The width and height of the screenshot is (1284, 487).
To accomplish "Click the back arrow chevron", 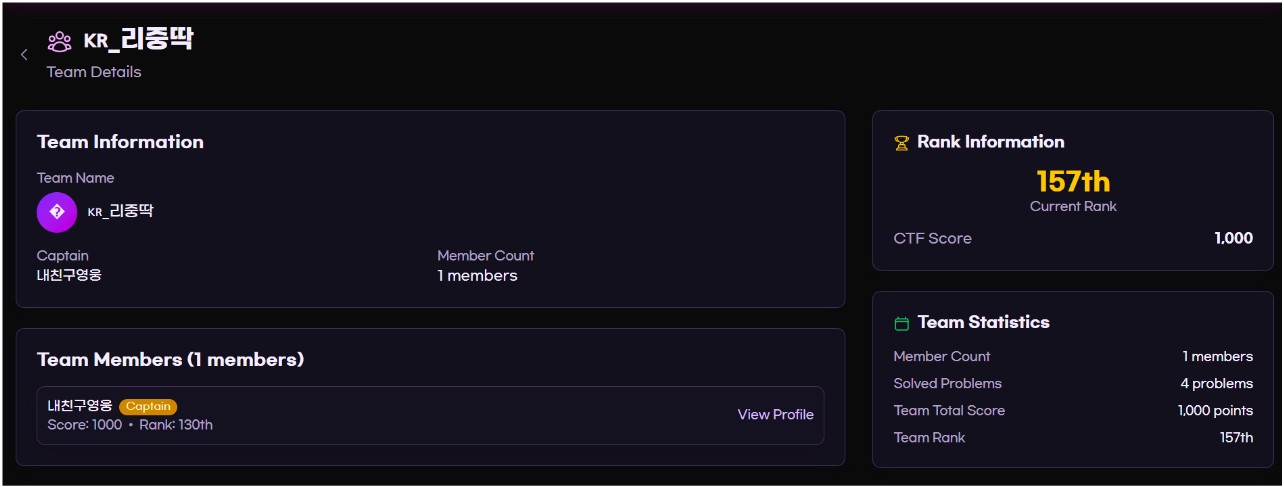I will pos(24,54).
